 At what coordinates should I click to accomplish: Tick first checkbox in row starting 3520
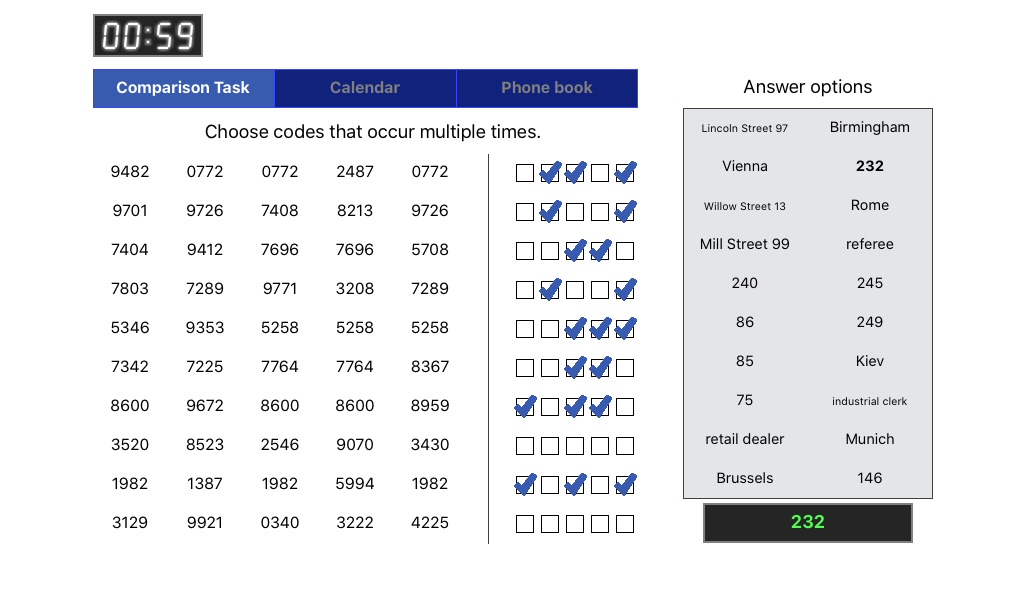click(525, 446)
